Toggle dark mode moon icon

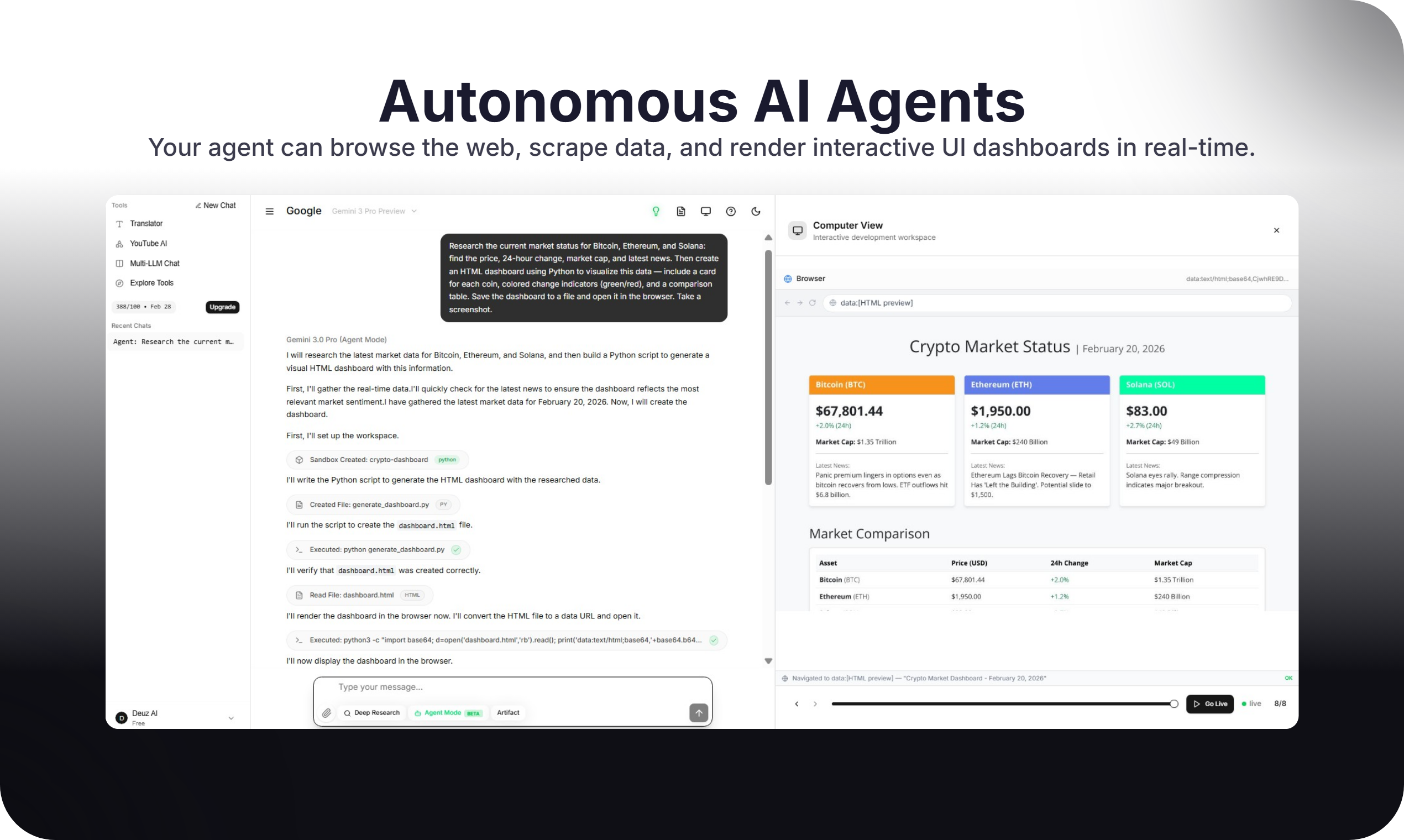[756, 211]
